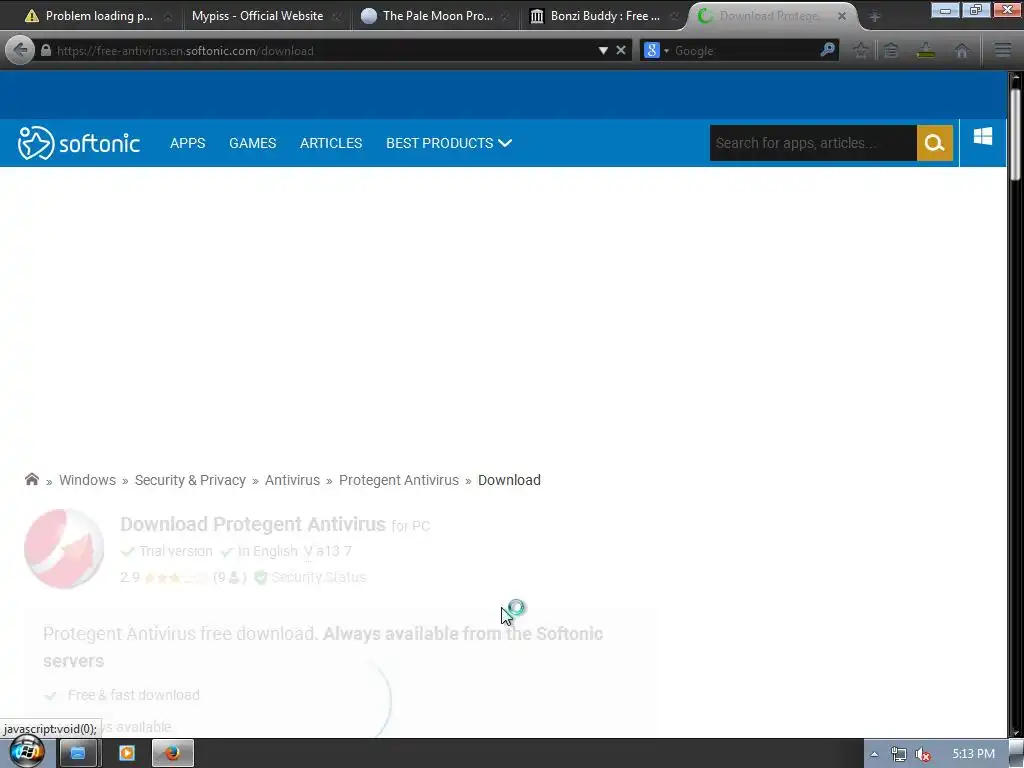Open the Google search engine selector dropdown

[656, 50]
